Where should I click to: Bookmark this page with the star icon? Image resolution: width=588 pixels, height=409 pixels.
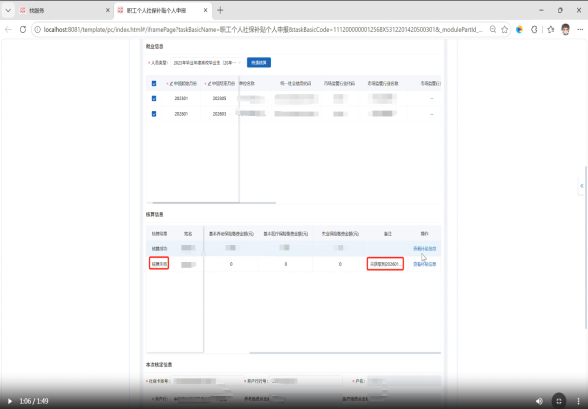point(504,29)
